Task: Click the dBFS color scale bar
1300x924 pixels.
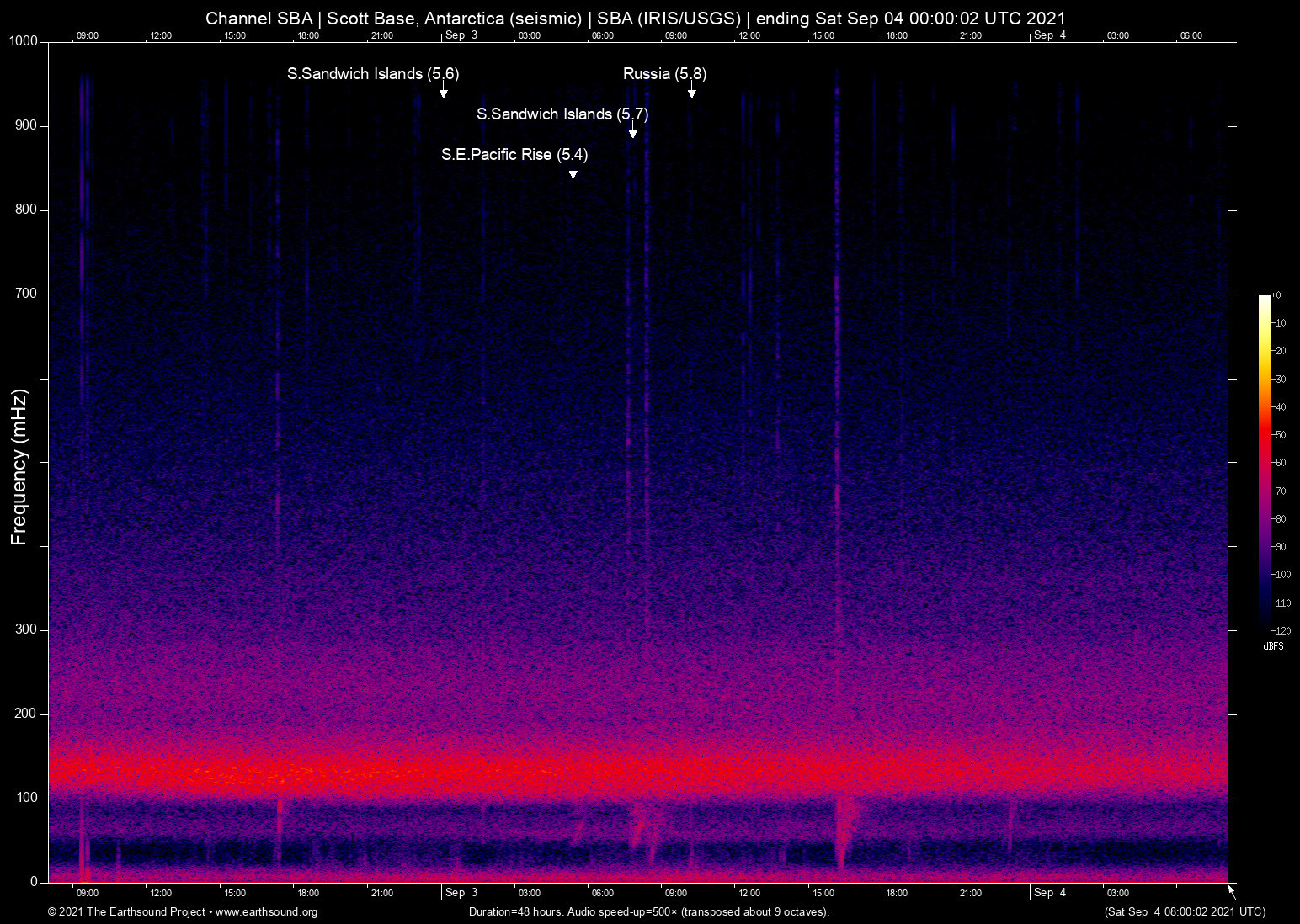Action: pyautogui.click(x=1264, y=461)
